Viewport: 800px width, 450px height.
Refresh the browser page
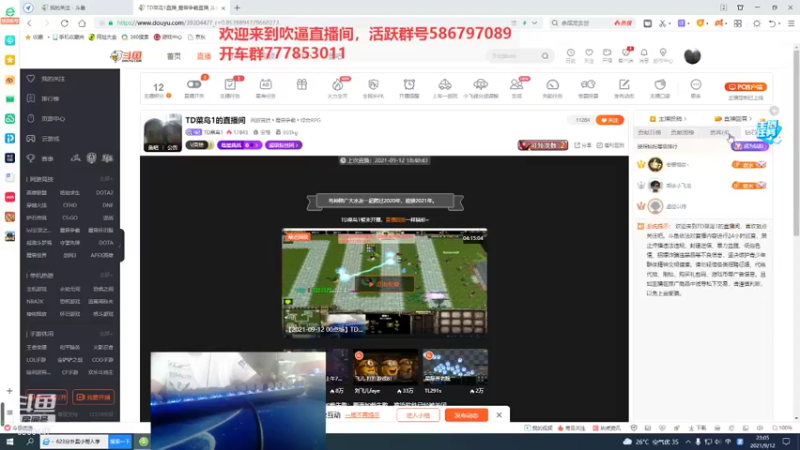tap(64, 23)
